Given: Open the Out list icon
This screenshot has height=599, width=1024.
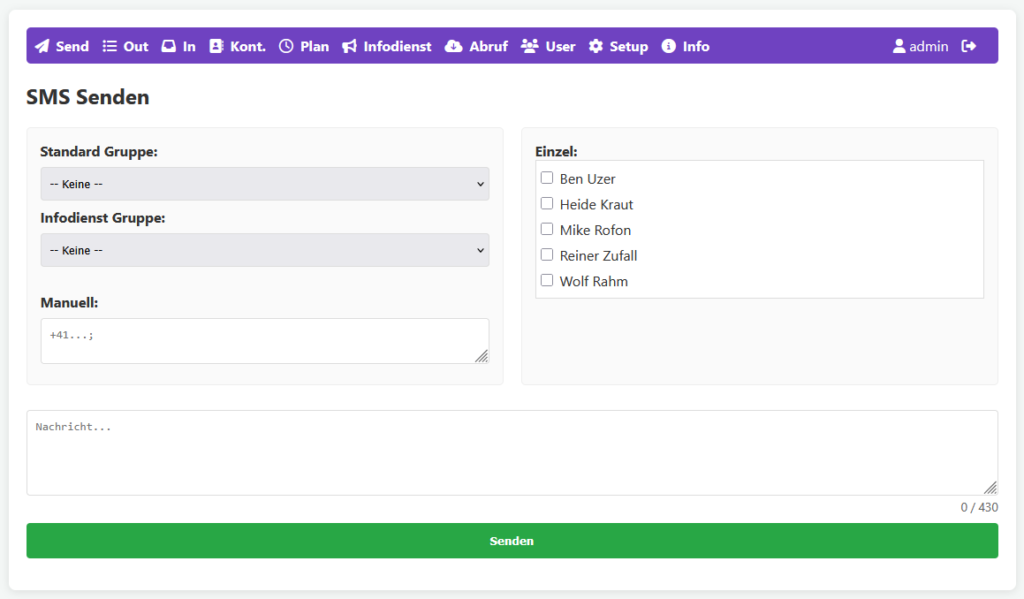Looking at the screenshot, I should pyautogui.click(x=110, y=46).
